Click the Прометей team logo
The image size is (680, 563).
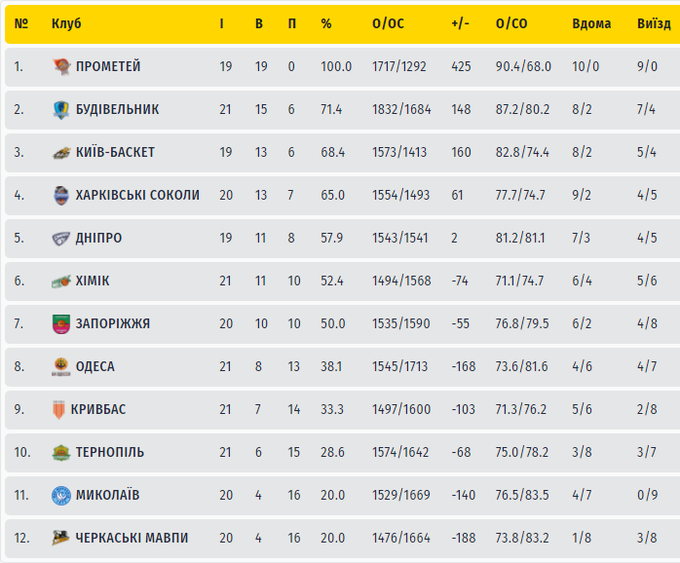62,67
